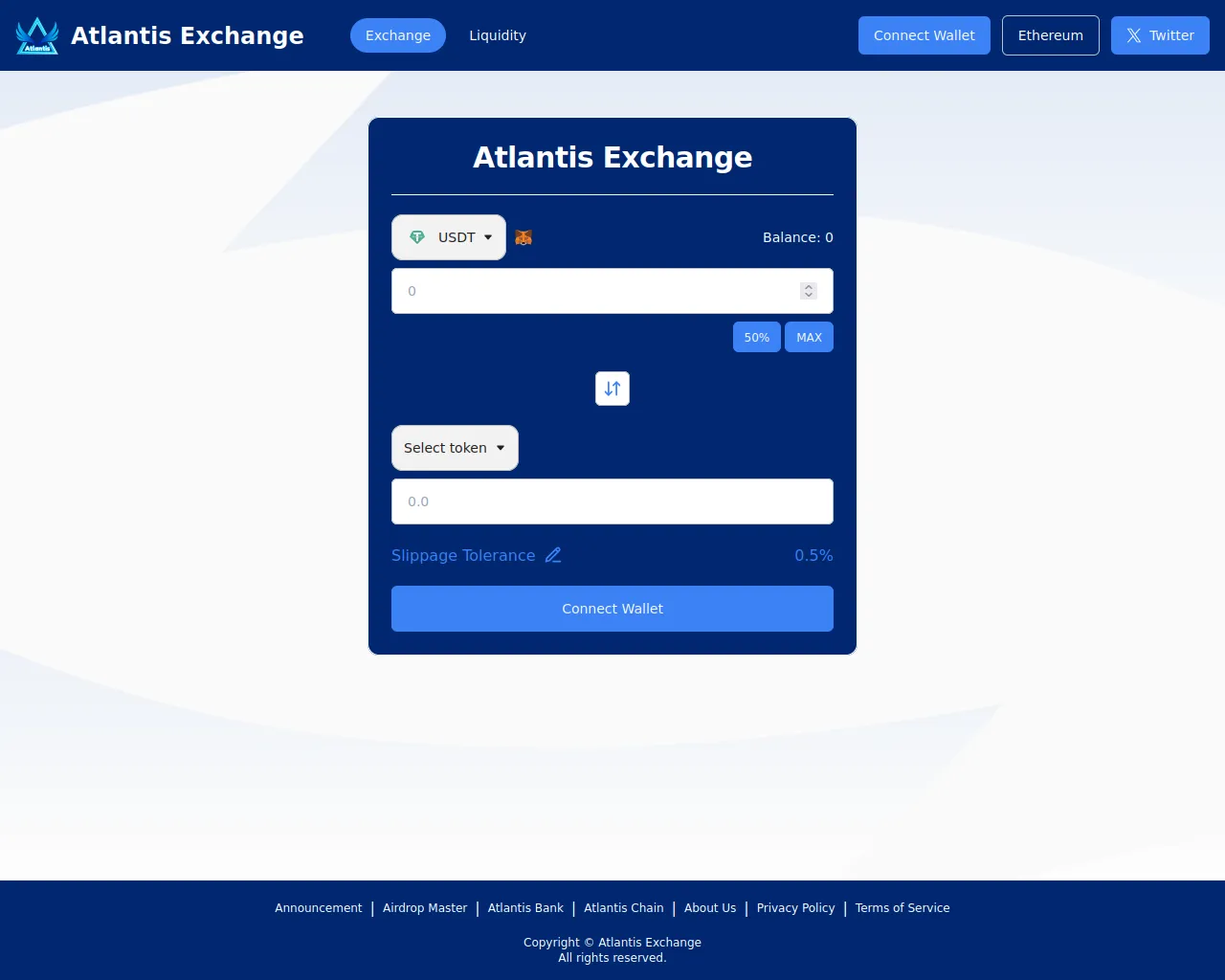Click the Atlantis Exchange header title
1225x980 pixels.
click(x=188, y=35)
